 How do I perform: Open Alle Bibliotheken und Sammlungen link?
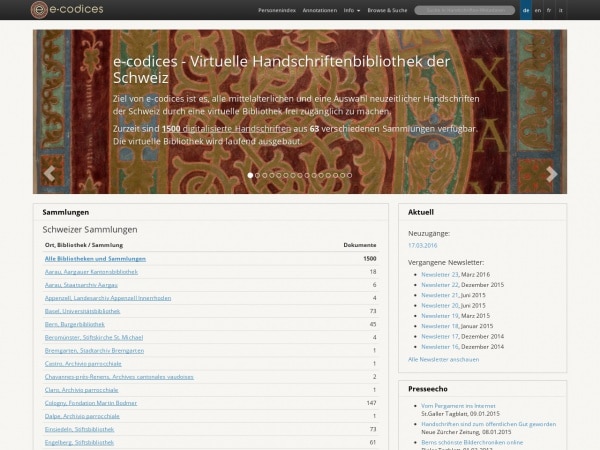(x=95, y=259)
